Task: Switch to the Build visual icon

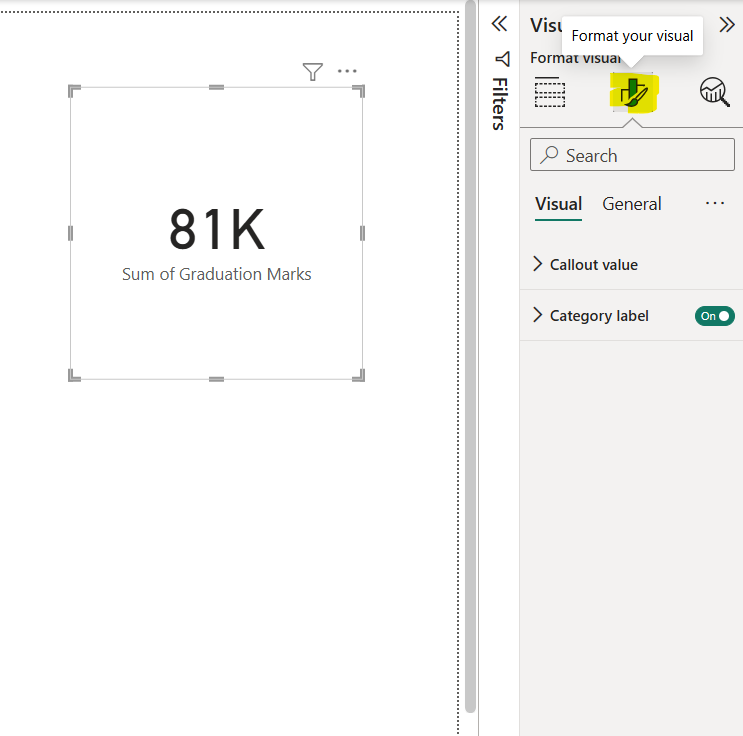Action: tap(550, 92)
